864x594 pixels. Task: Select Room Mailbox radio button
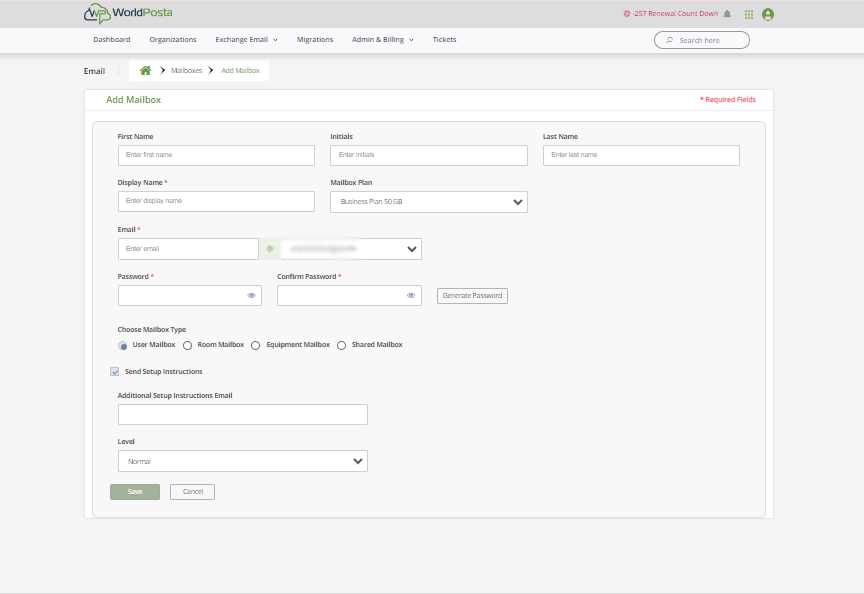click(x=188, y=345)
